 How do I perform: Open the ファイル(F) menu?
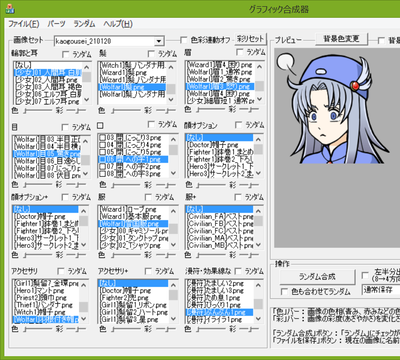pos(24,24)
